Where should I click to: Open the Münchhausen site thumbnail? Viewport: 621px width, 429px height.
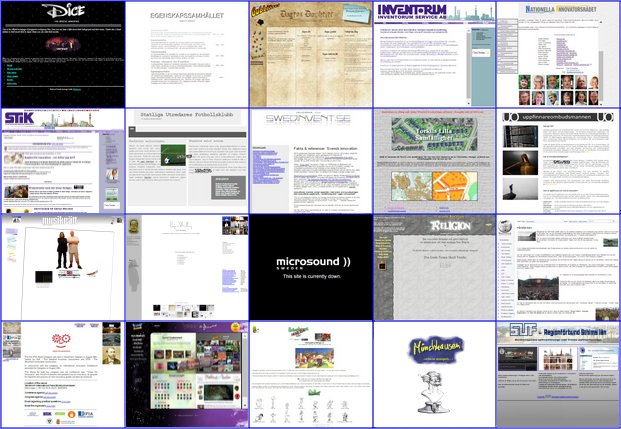pyautogui.click(x=434, y=374)
